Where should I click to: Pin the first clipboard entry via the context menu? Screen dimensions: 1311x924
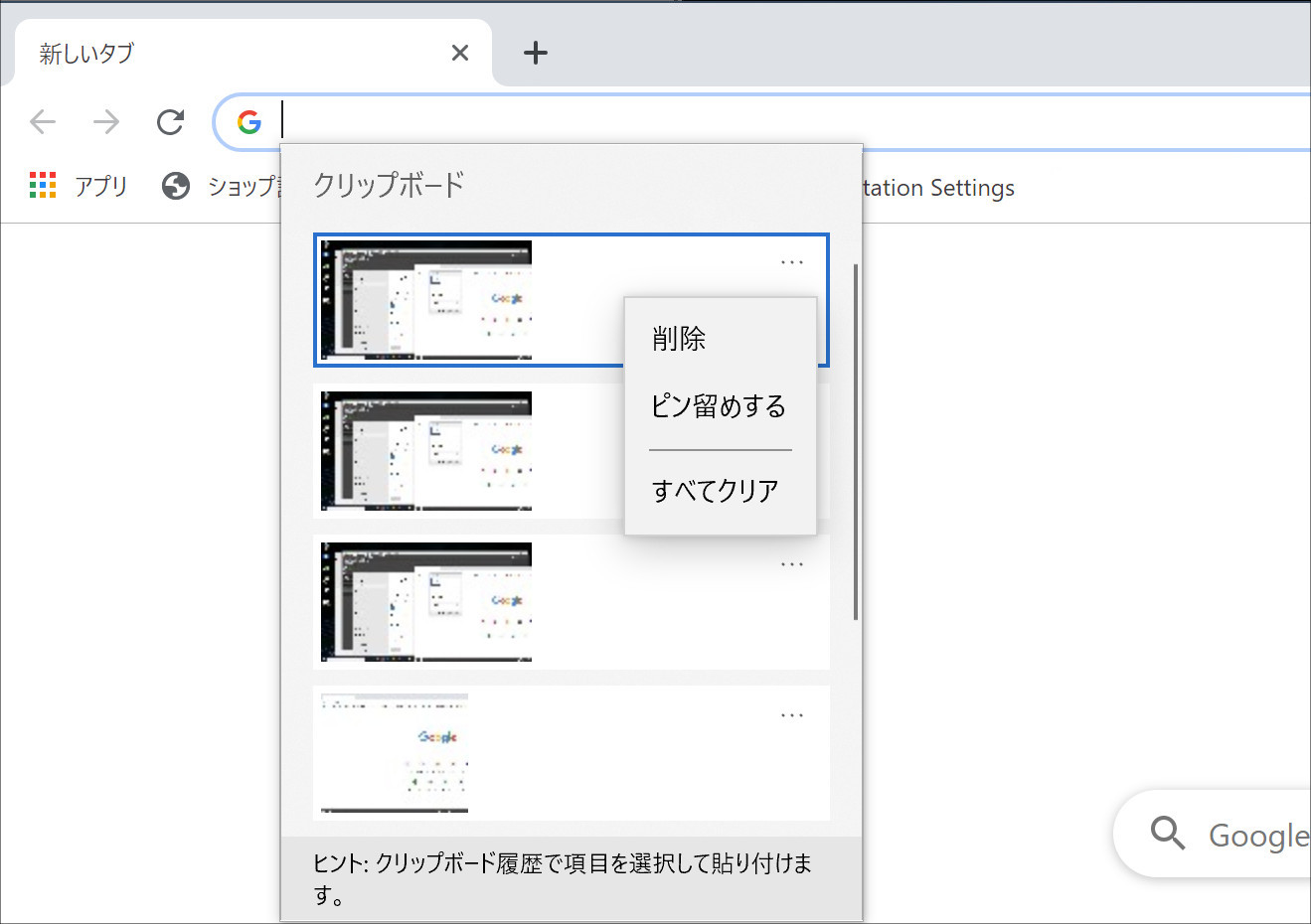[719, 404]
